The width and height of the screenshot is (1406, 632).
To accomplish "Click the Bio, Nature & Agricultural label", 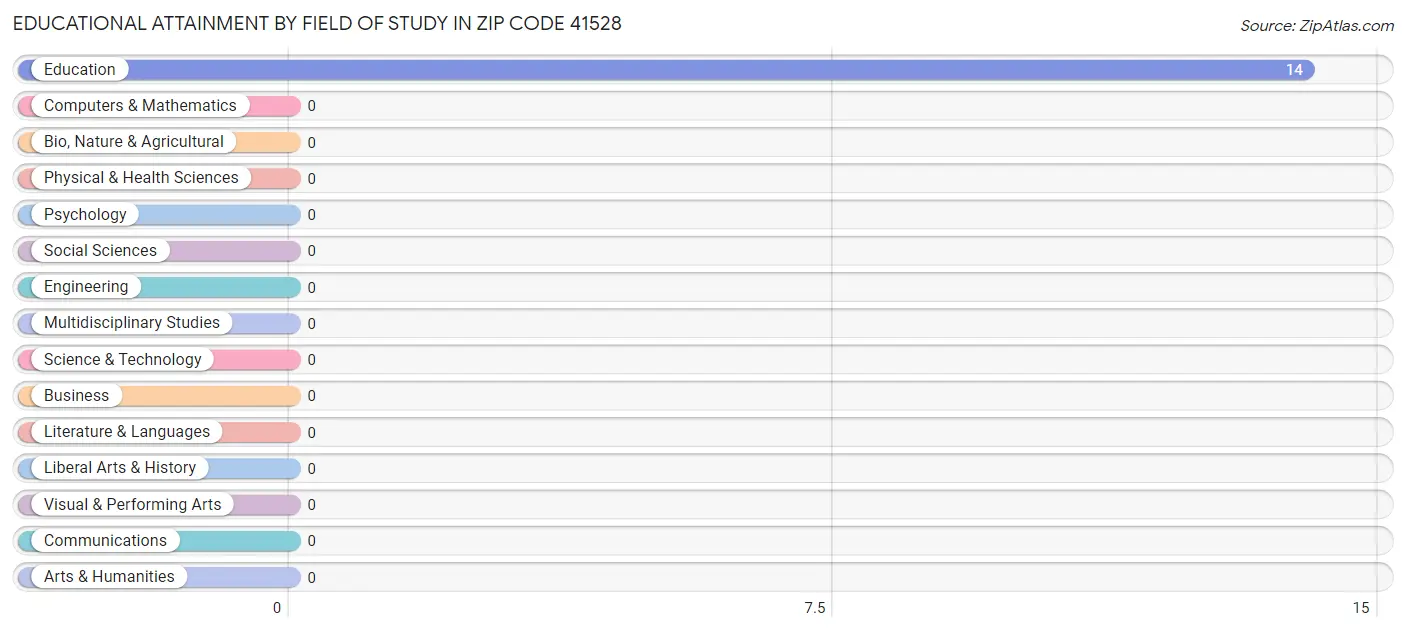I will click(x=134, y=142).
